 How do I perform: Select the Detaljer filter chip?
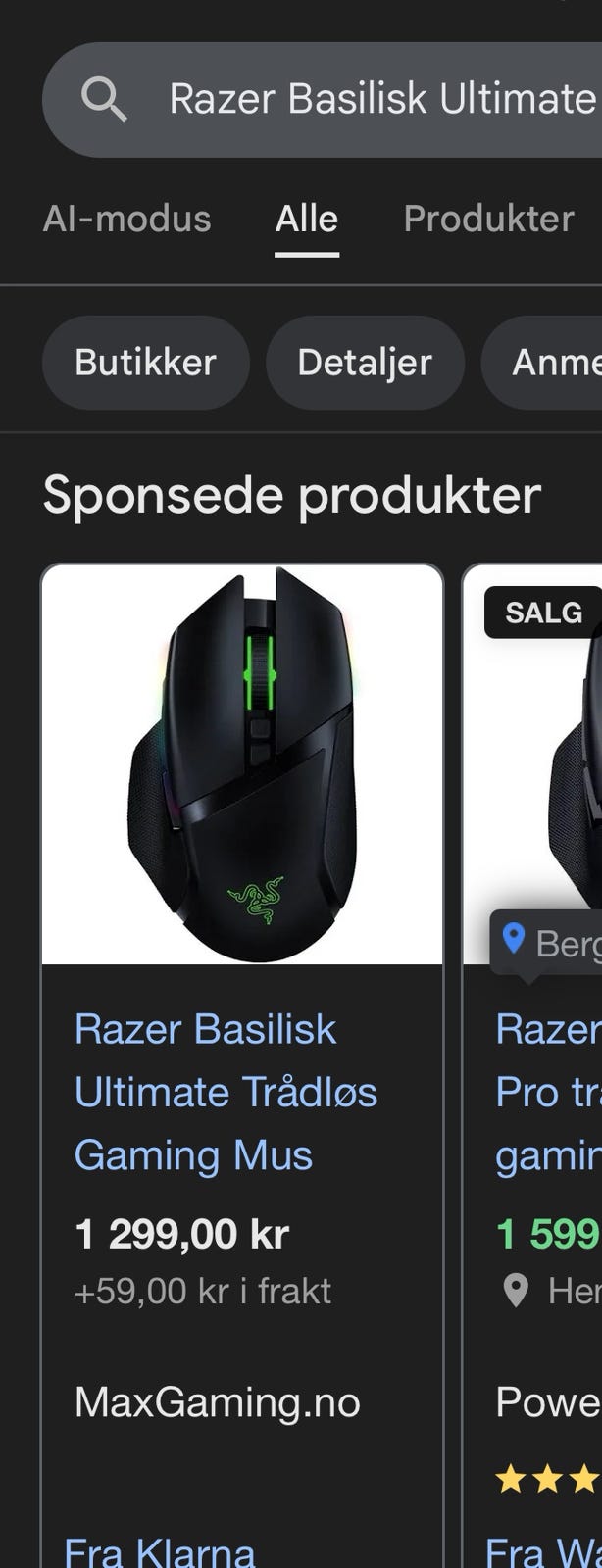(365, 363)
